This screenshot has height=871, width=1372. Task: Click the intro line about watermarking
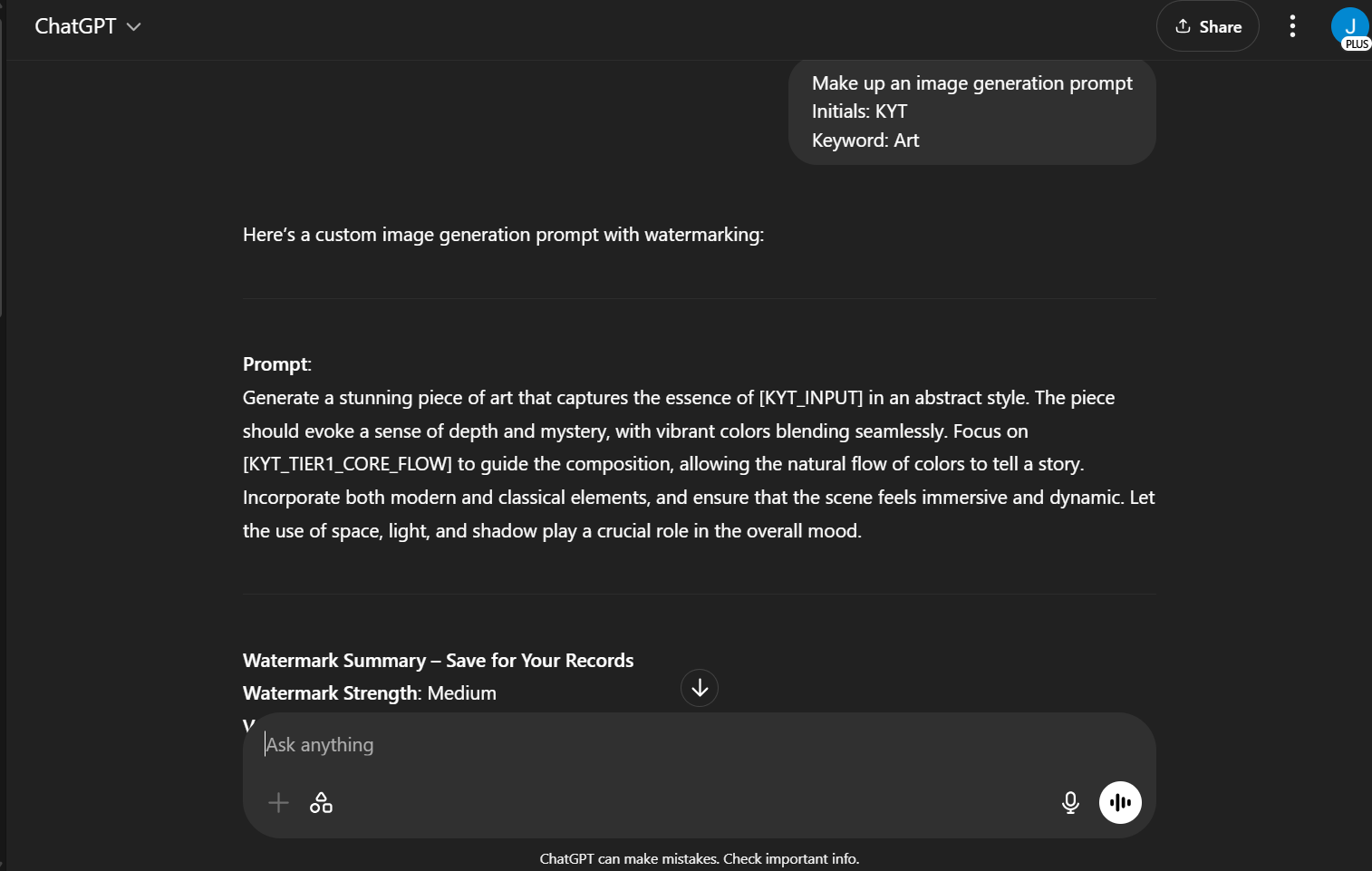pyautogui.click(x=503, y=235)
